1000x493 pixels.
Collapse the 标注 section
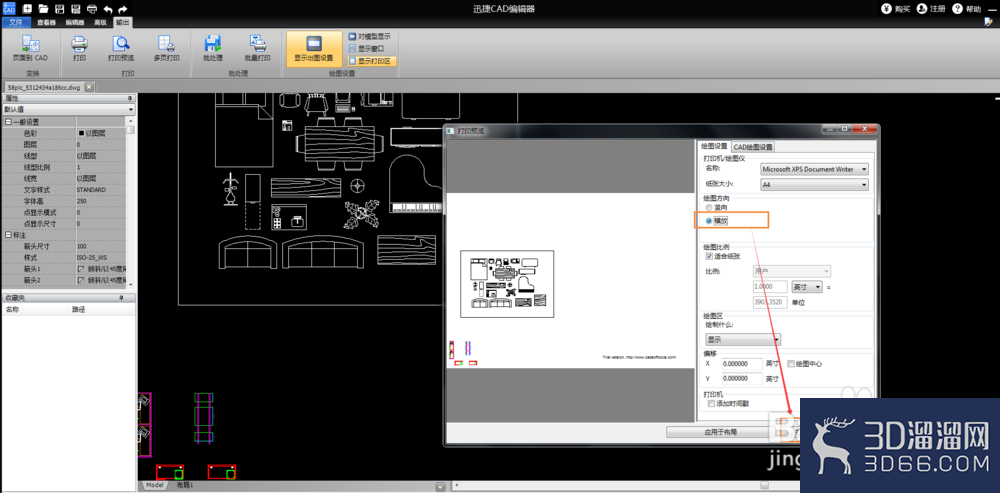pyautogui.click(x=8, y=235)
